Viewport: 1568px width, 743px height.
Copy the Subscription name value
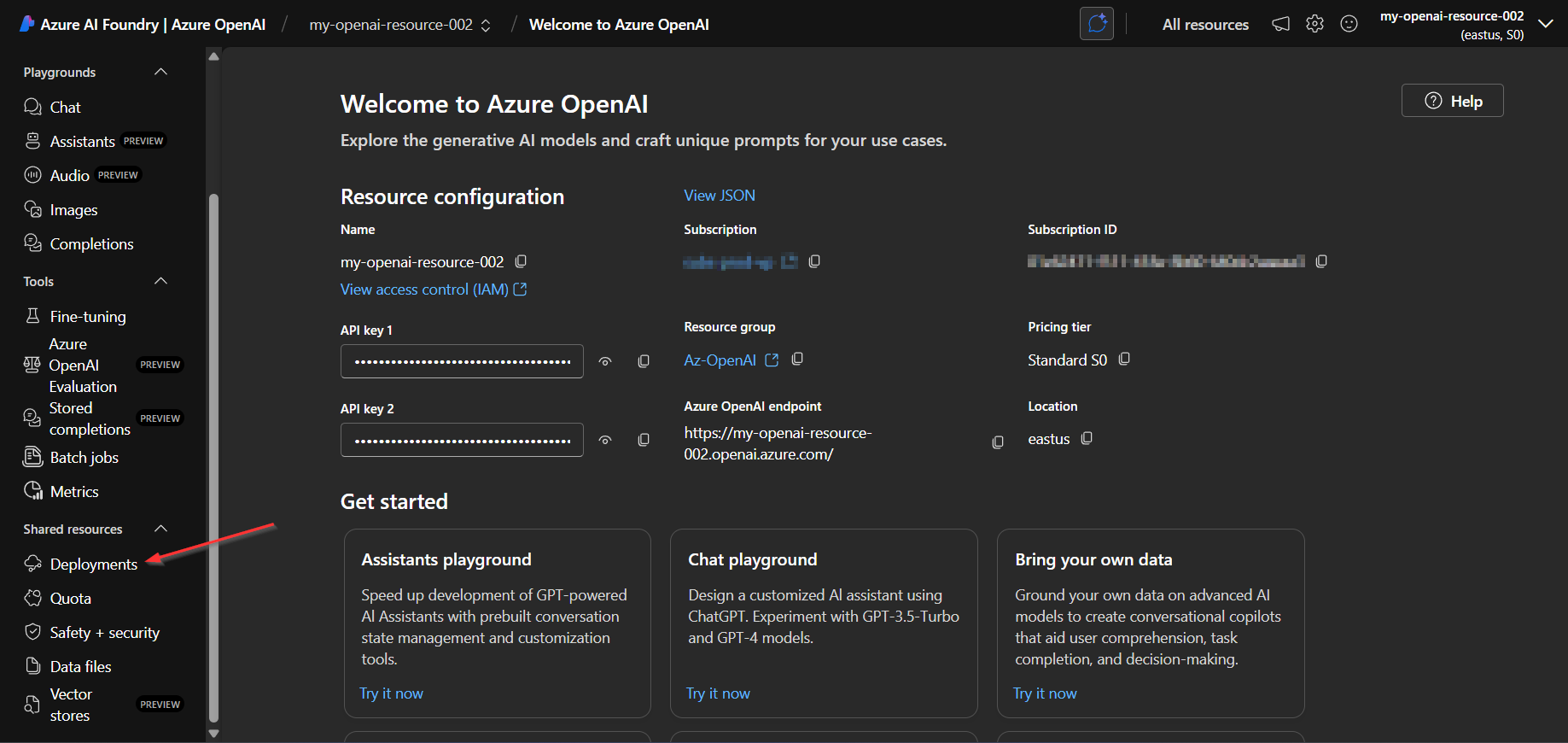[814, 261]
